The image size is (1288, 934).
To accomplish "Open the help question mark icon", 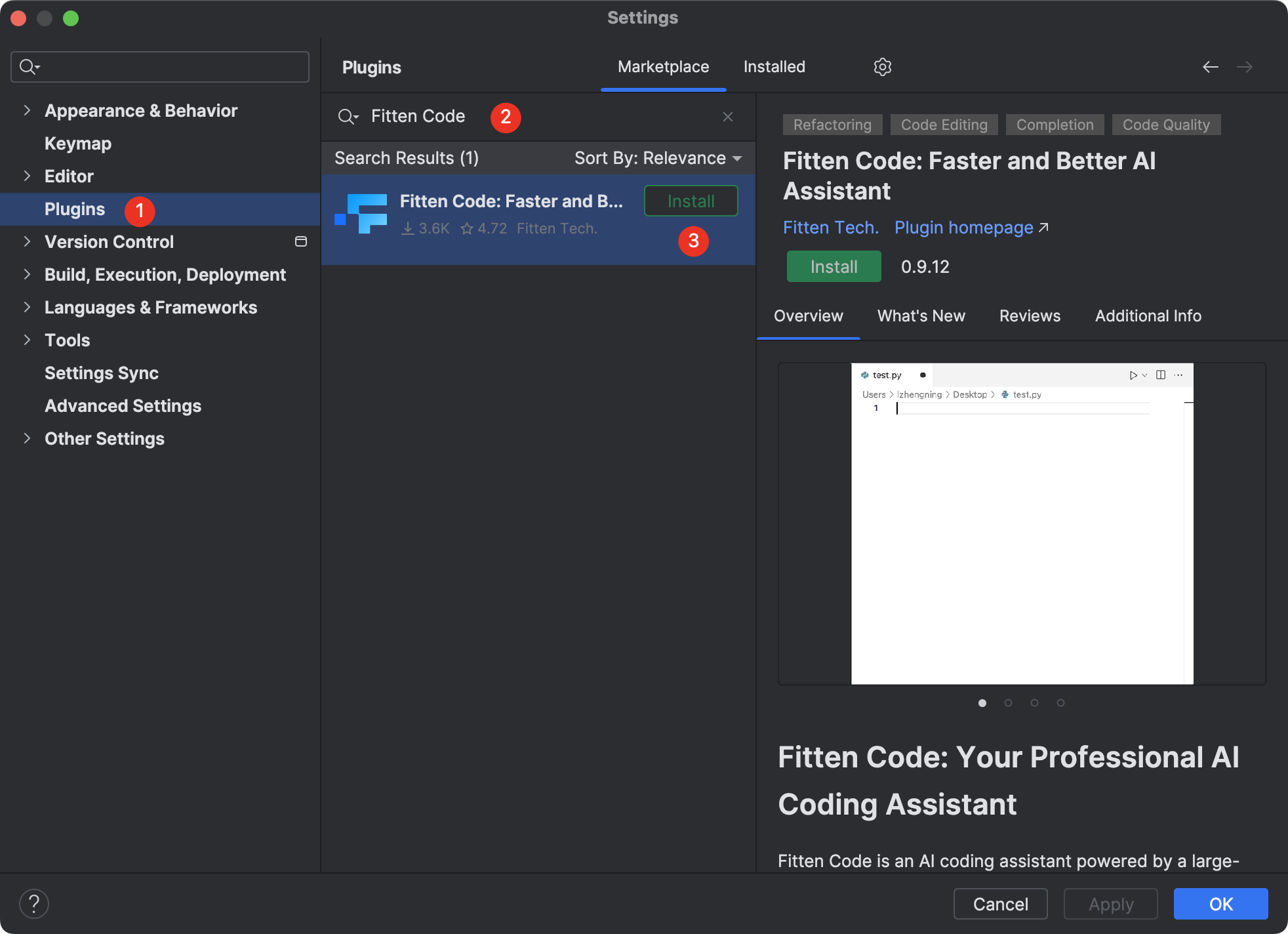I will click(x=34, y=904).
